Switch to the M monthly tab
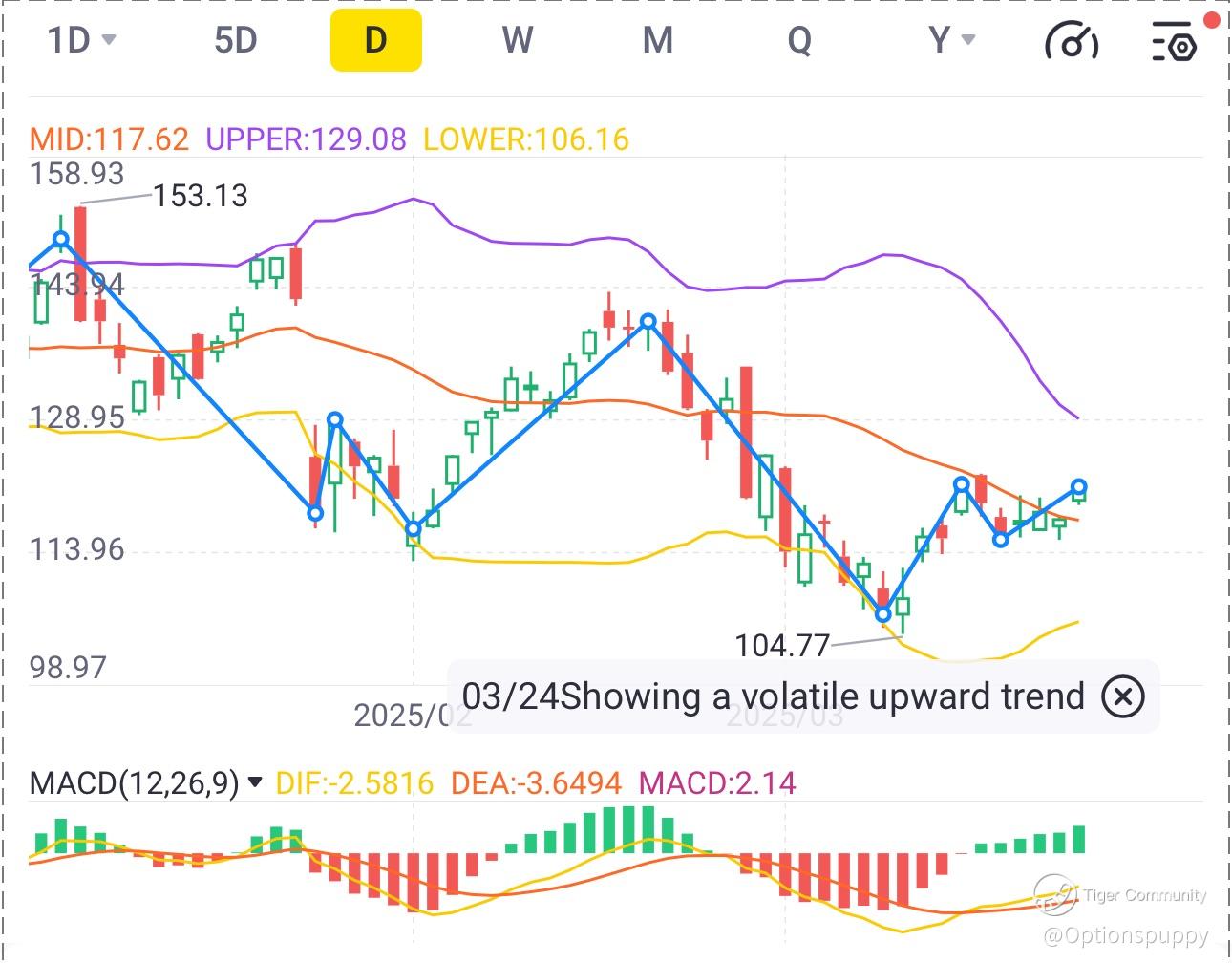Image resolution: width=1232 pixels, height=963 pixels. [x=657, y=40]
